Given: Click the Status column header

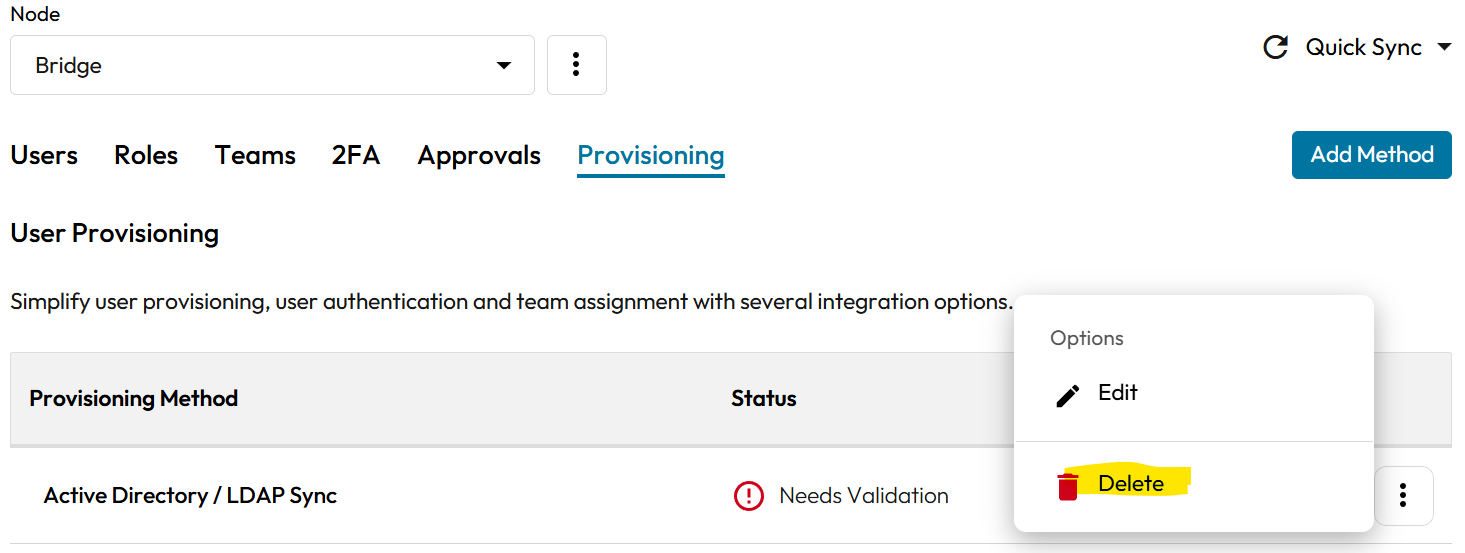Looking at the screenshot, I should (764, 399).
